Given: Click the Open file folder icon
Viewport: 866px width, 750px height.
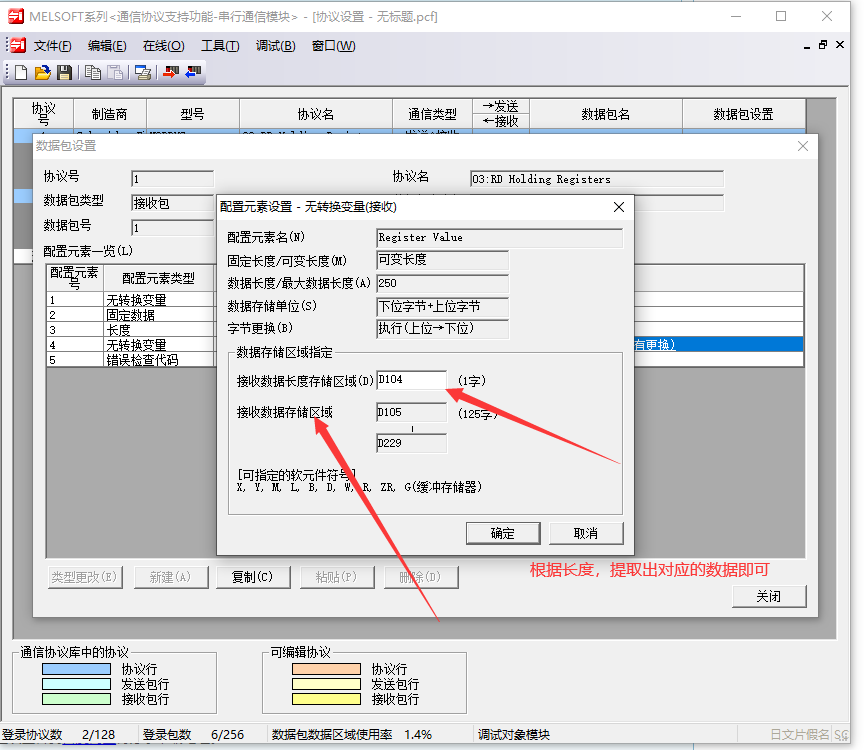Looking at the screenshot, I should point(42,72).
